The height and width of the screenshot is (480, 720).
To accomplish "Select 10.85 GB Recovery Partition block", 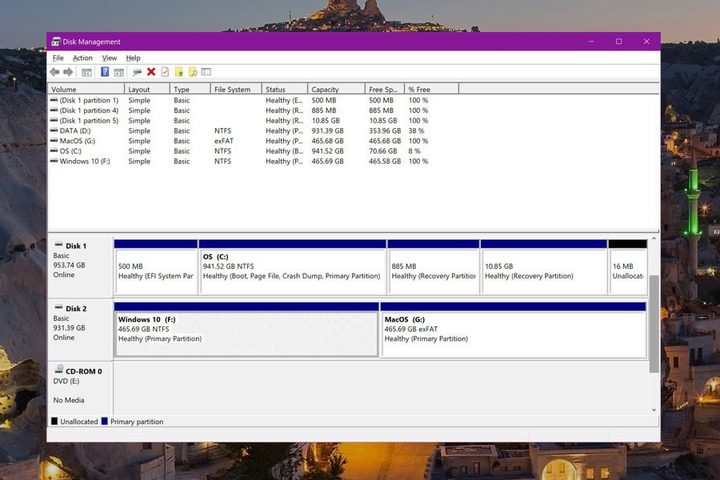I will coord(544,267).
